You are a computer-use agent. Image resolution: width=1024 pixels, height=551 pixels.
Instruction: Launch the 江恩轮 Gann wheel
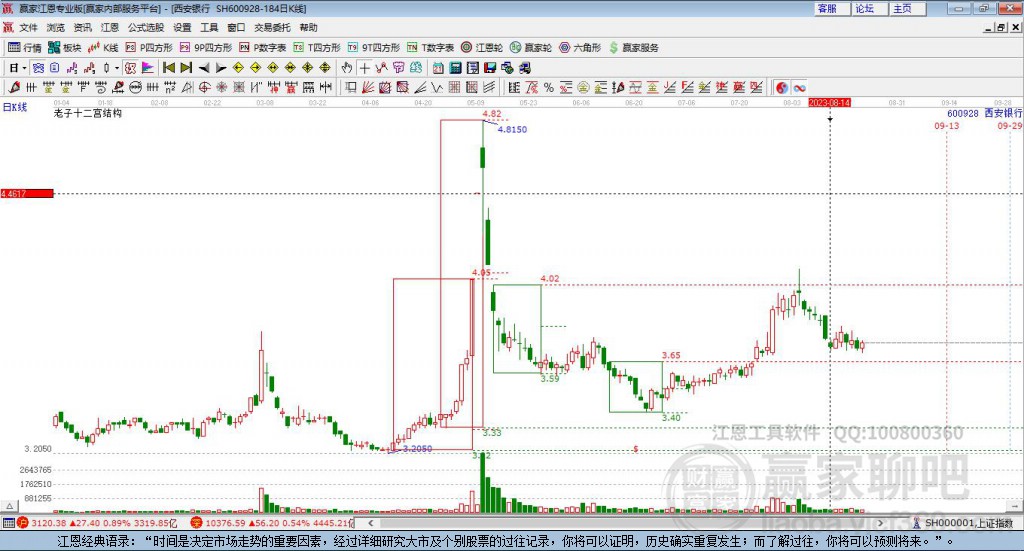pyautogui.click(x=482, y=48)
